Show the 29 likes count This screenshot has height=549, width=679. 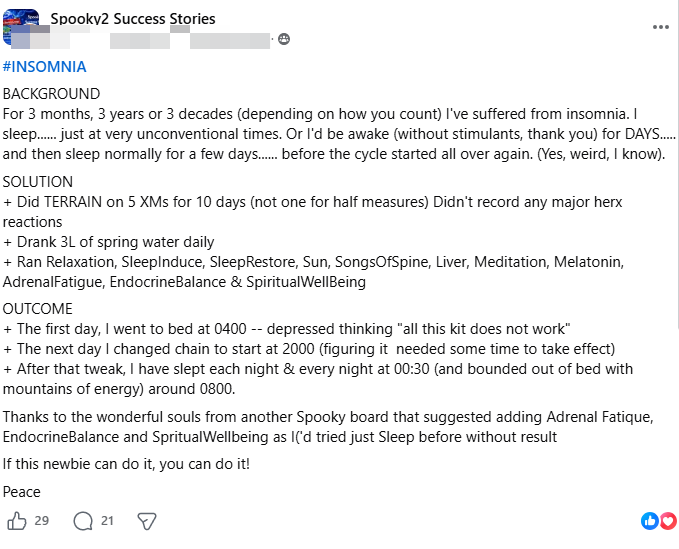42,520
